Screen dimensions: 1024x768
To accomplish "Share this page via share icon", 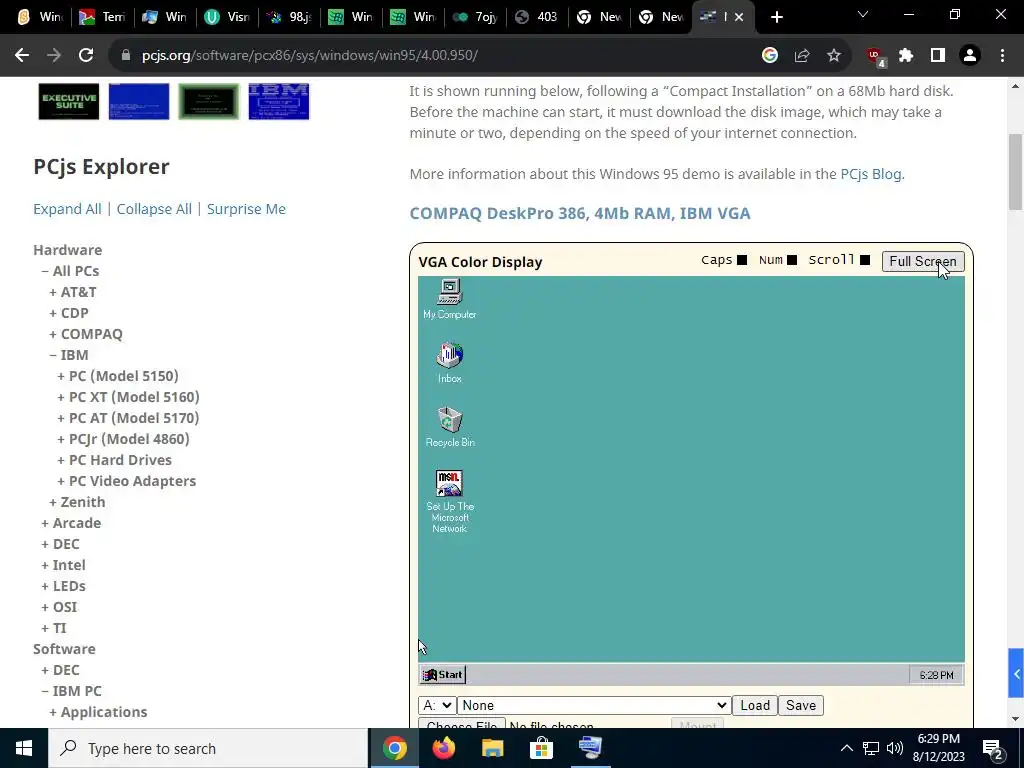I will pyautogui.click(x=801, y=56).
